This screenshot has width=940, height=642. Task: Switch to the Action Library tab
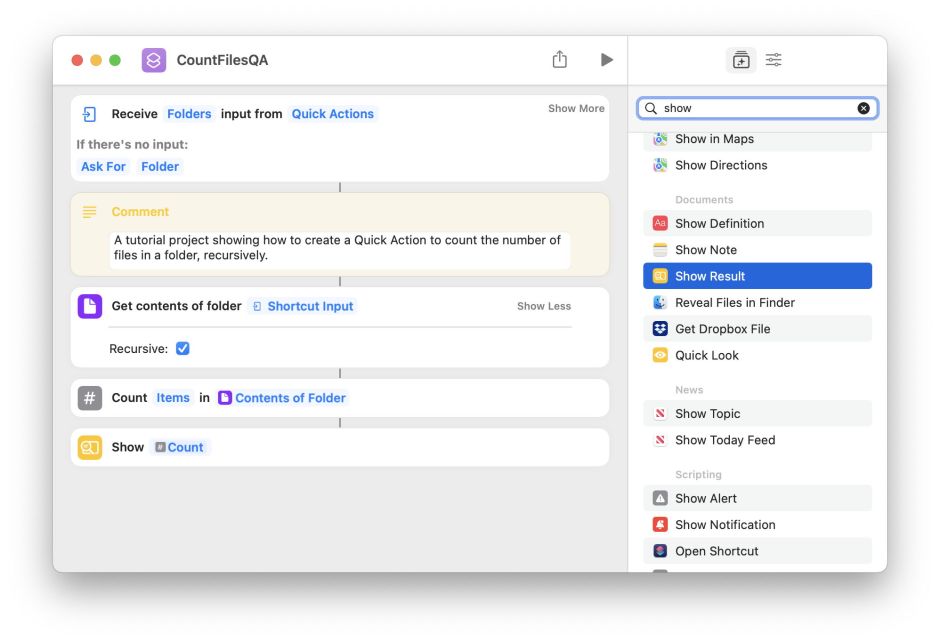tap(741, 60)
